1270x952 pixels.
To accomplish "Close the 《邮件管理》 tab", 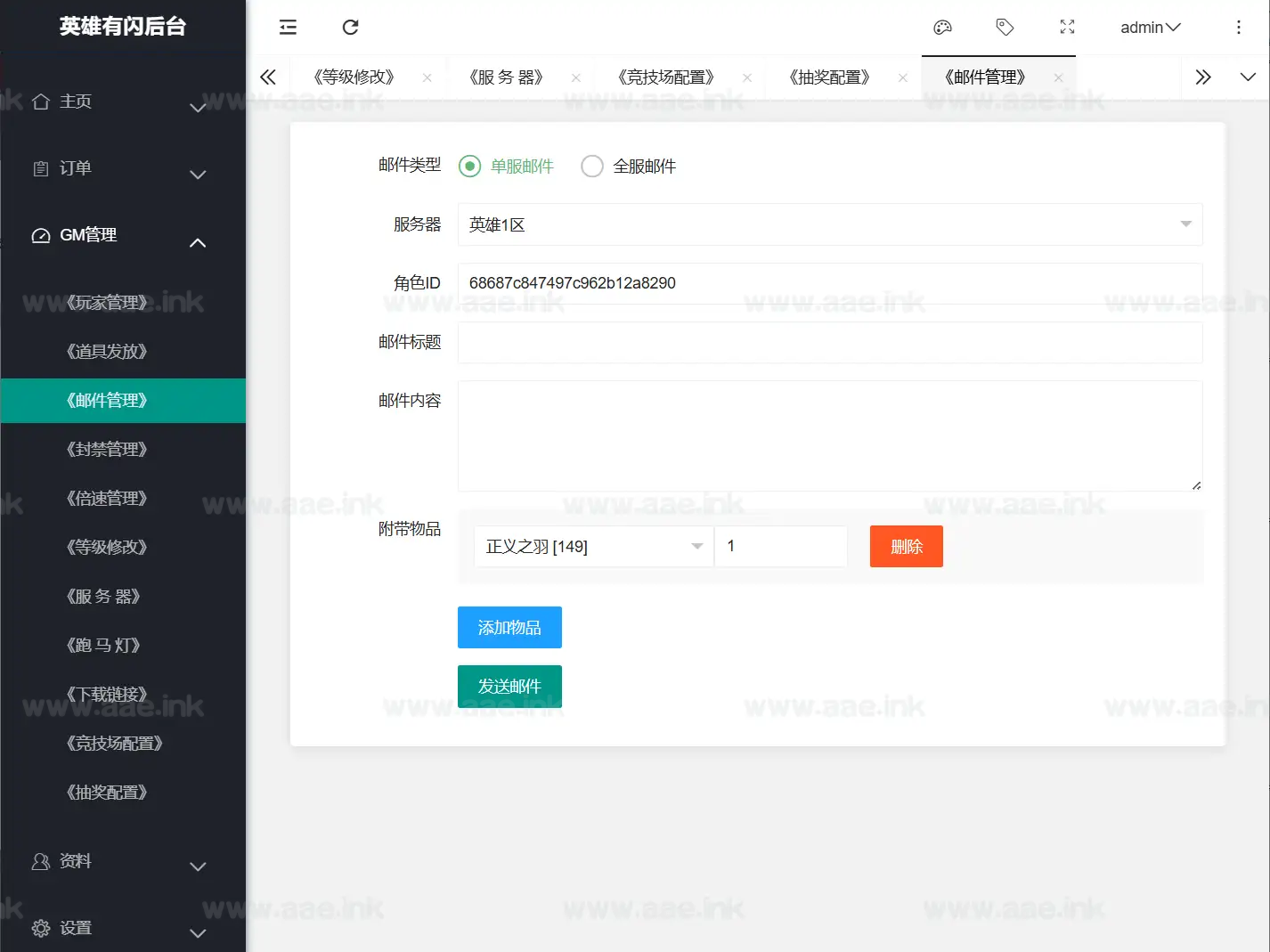I will [1058, 77].
